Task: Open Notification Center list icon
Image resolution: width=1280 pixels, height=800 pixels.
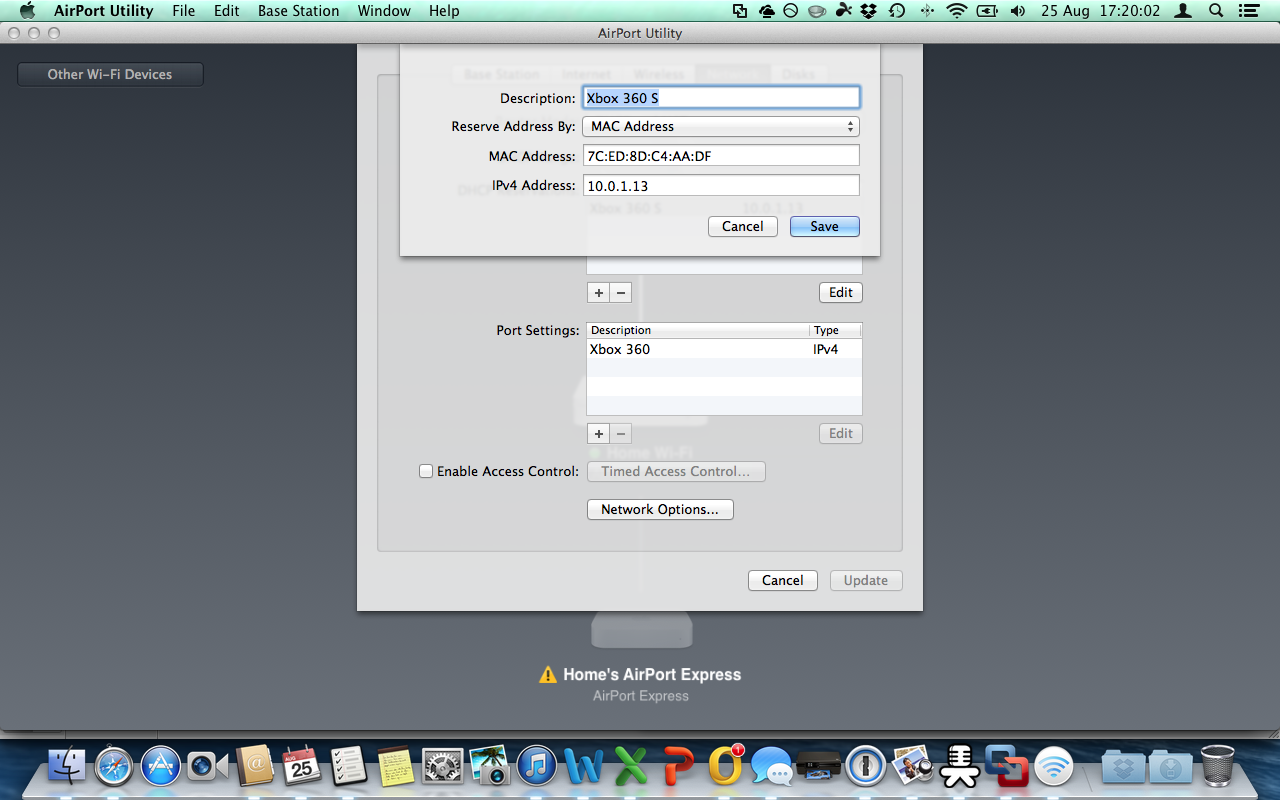Action: click(1247, 11)
